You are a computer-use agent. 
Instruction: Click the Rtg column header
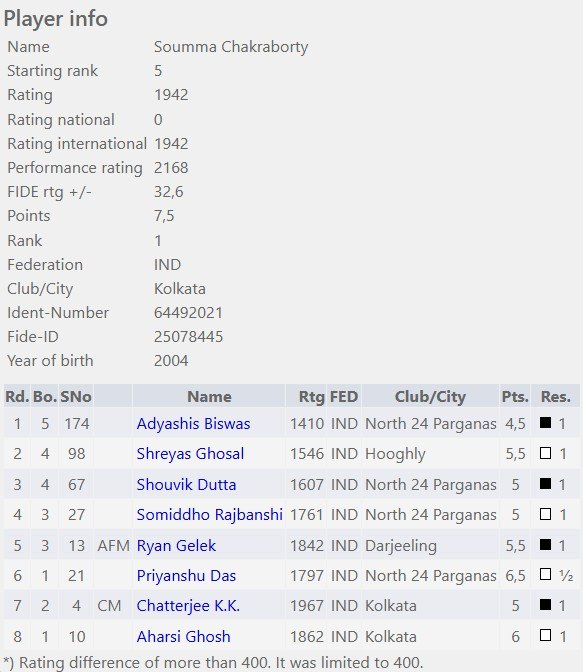pos(311,396)
